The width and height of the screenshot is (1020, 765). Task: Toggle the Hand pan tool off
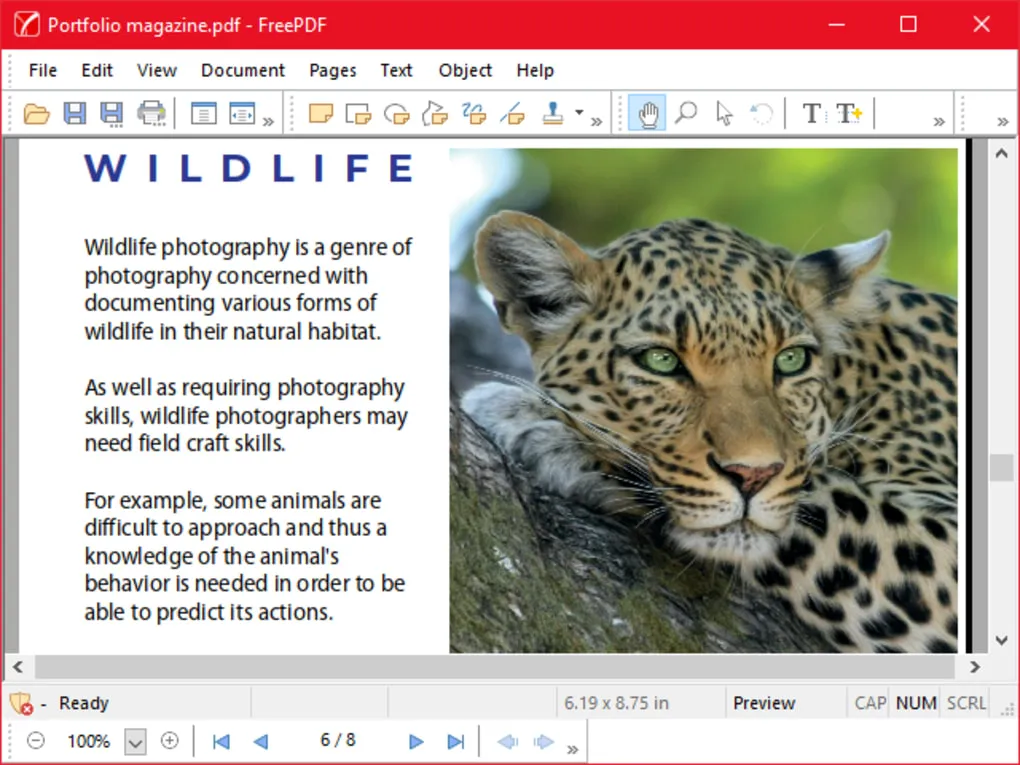[647, 113]
